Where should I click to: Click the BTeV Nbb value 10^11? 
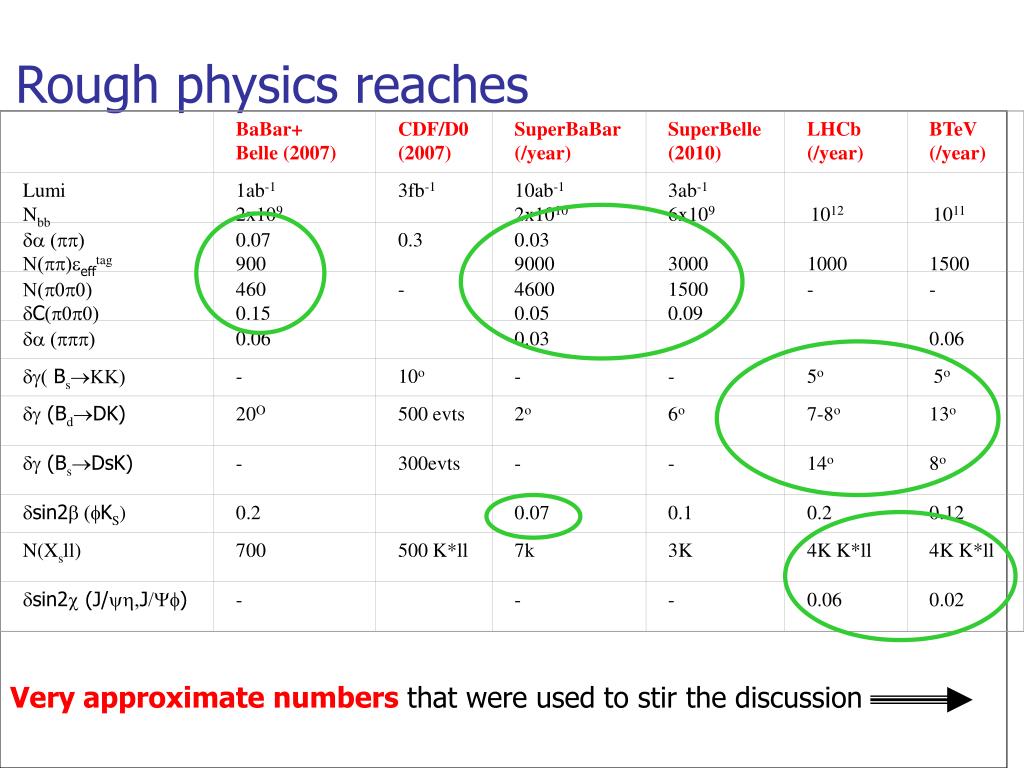(x=949, y=214)
